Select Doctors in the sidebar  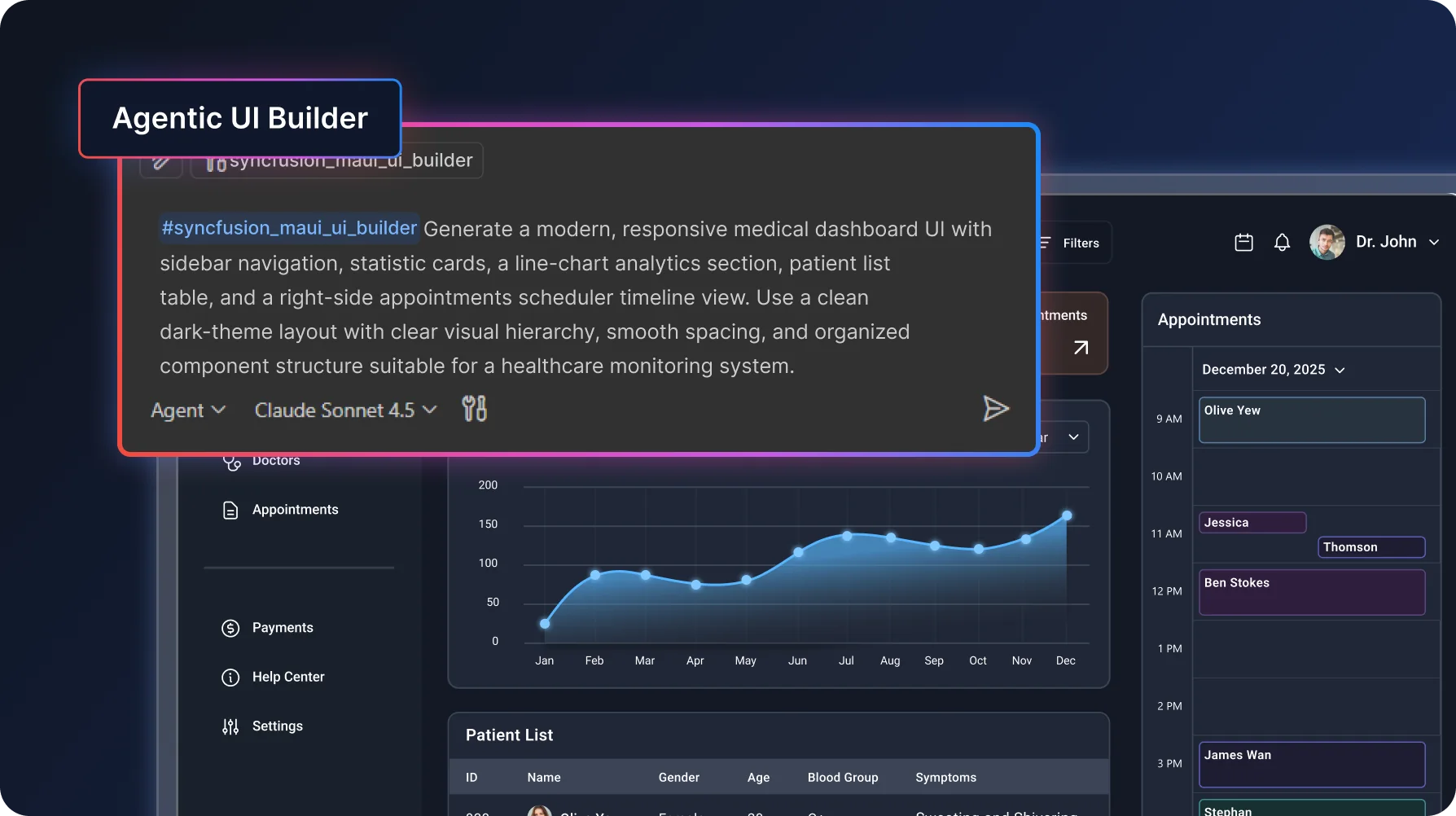tap(261, 461)
